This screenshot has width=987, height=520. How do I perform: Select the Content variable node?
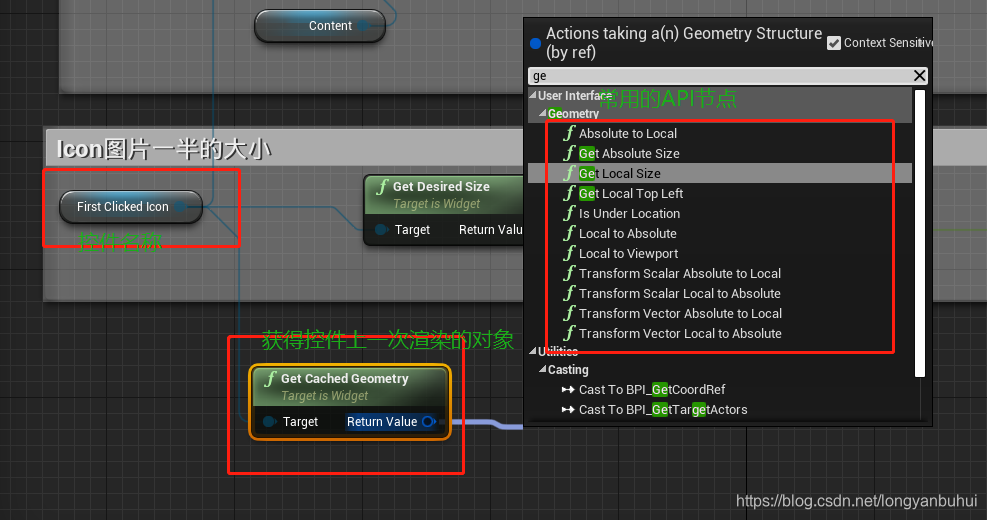pyautogui.click(x=320, y=26)
